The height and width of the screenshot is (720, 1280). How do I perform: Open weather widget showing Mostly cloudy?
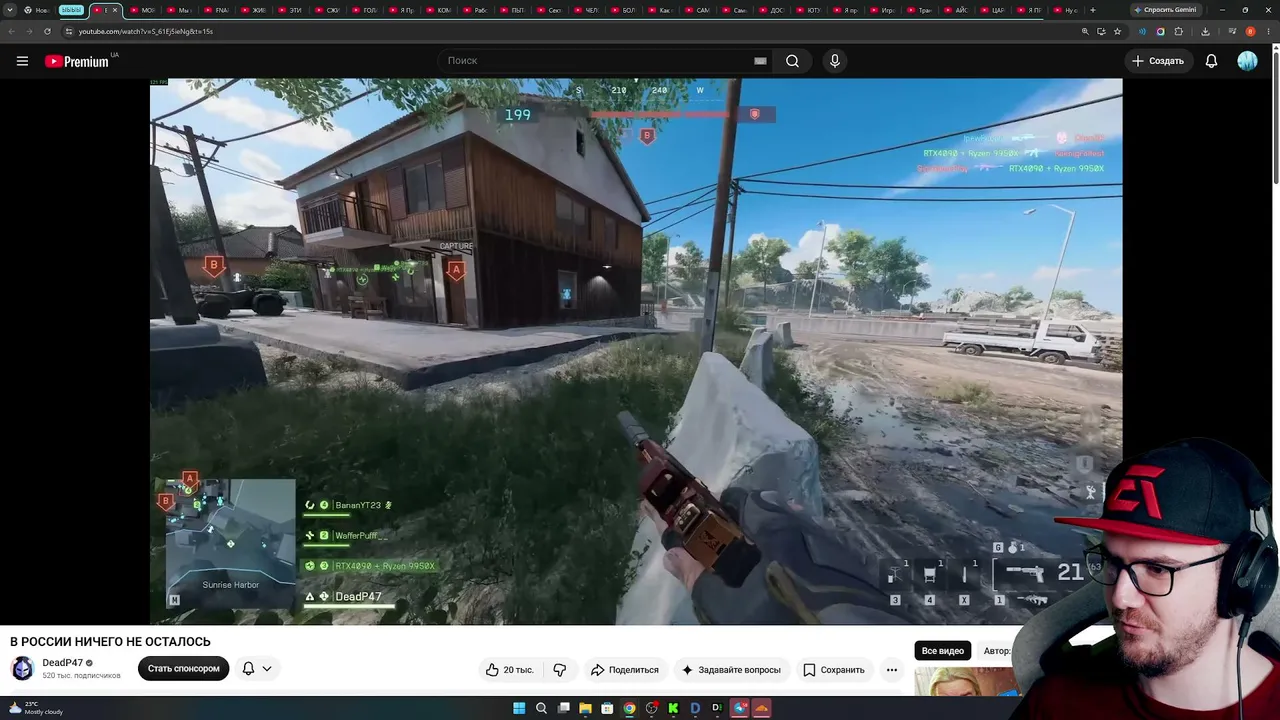coord(36,708)
